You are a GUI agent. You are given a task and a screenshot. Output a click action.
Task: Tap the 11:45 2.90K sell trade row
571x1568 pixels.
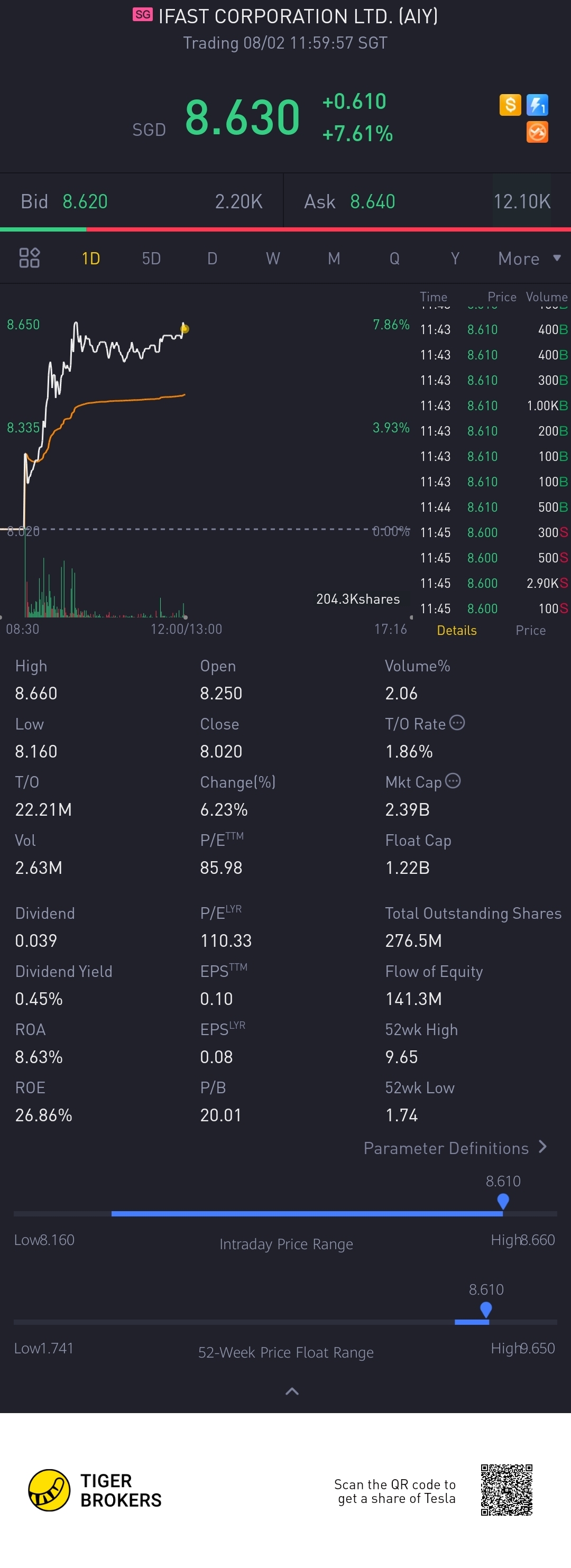click(494, 583)
